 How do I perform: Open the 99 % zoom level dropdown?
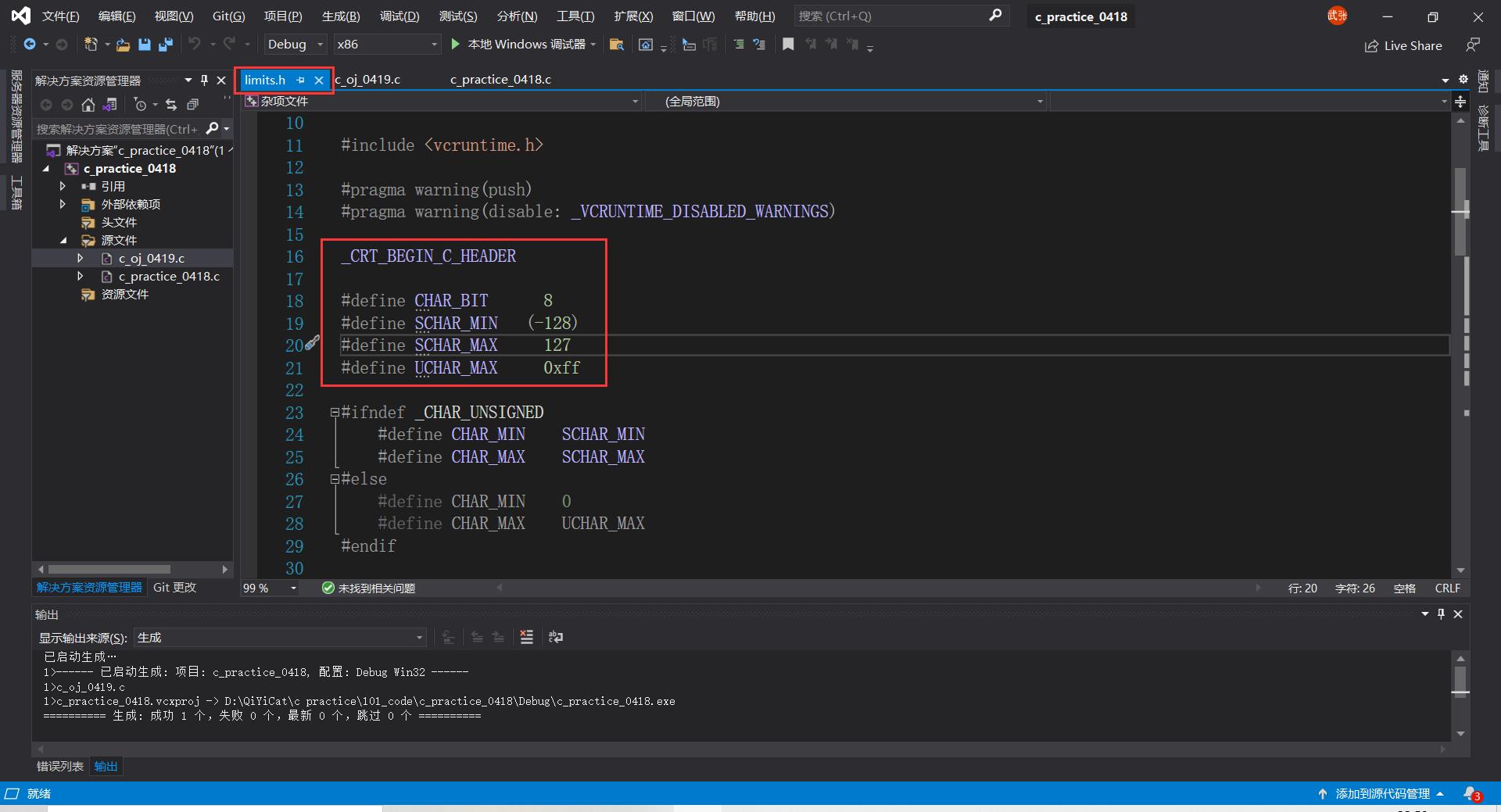(270, 588)
